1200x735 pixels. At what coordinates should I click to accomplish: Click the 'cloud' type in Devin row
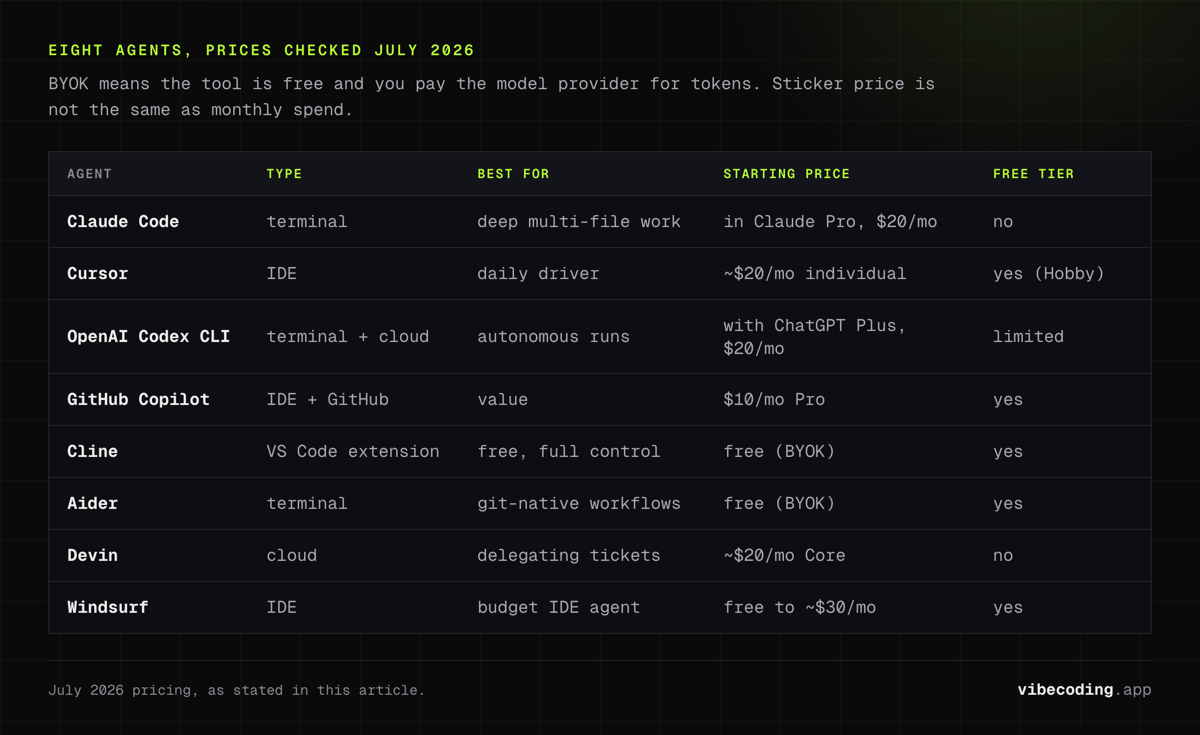click(291, 556)
